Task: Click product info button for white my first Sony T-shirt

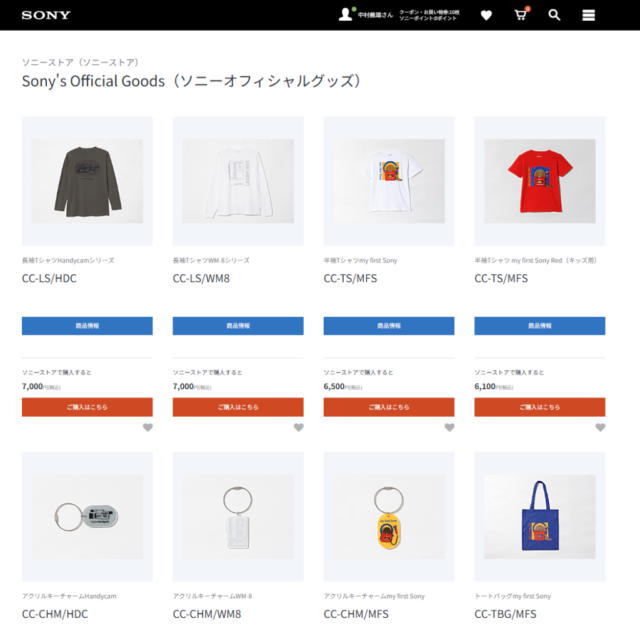Action: 389,326
